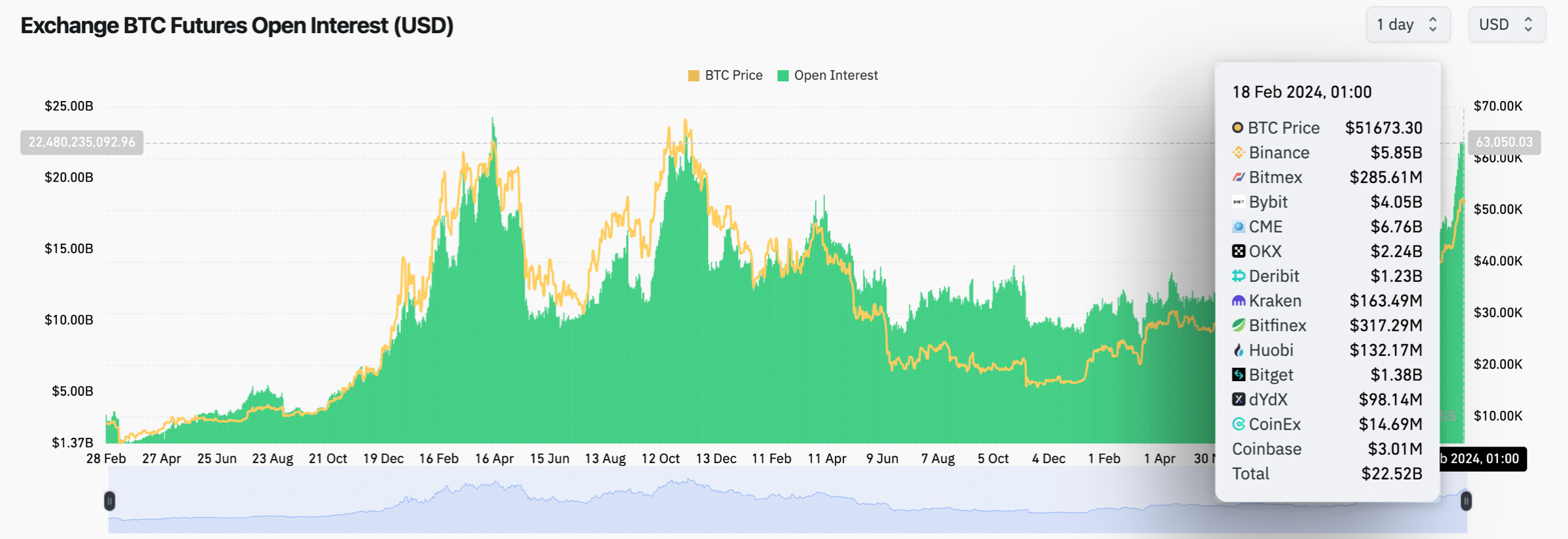Open the USD currency dropdown
The image size is (1568, 539).
[x=1506, y=25]
